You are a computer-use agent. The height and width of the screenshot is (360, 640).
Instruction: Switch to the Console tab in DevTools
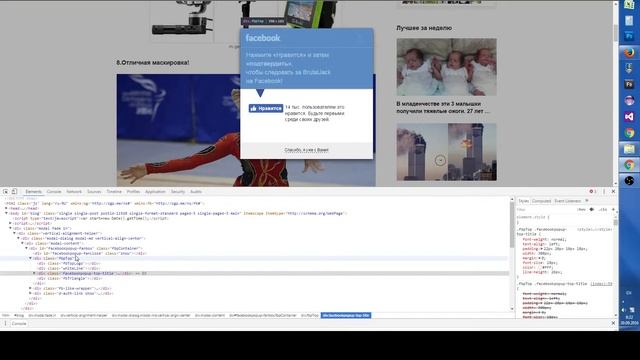[54, 191]
